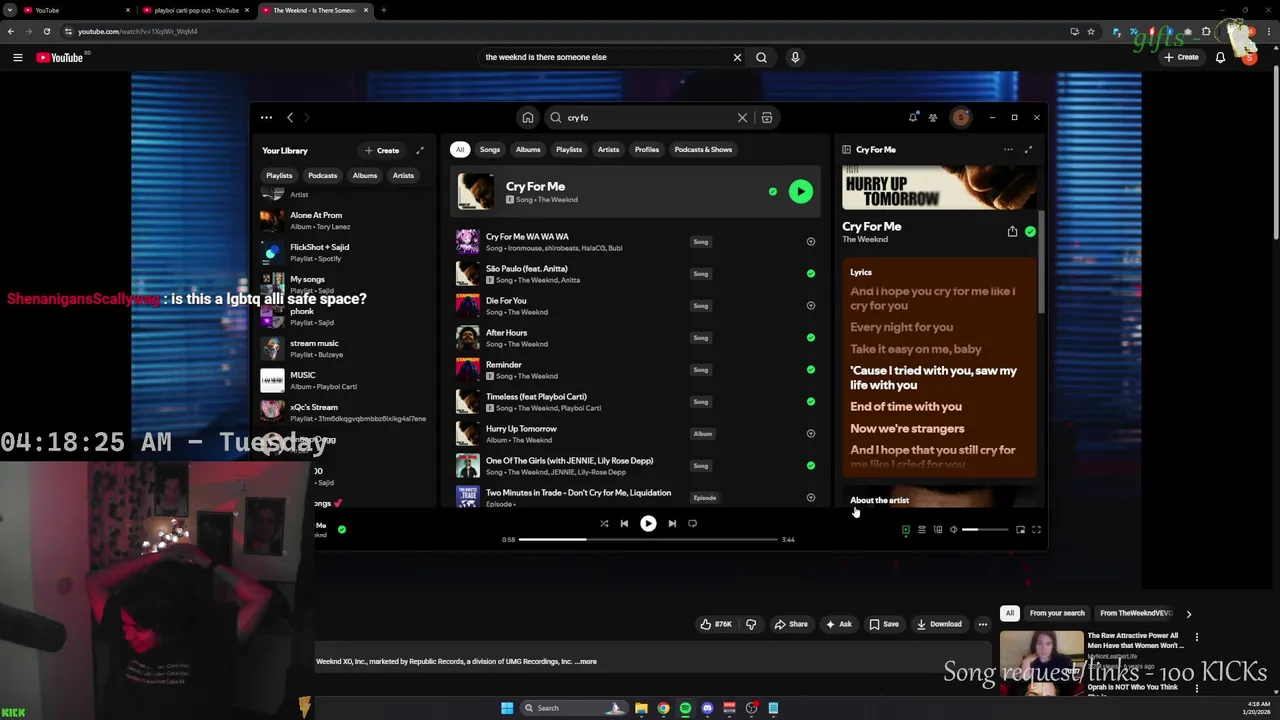Image resolution: width=1280 pixels, height=720 pixels.
Task: Mute Spotify volume speaker icon
Action: 953,530
